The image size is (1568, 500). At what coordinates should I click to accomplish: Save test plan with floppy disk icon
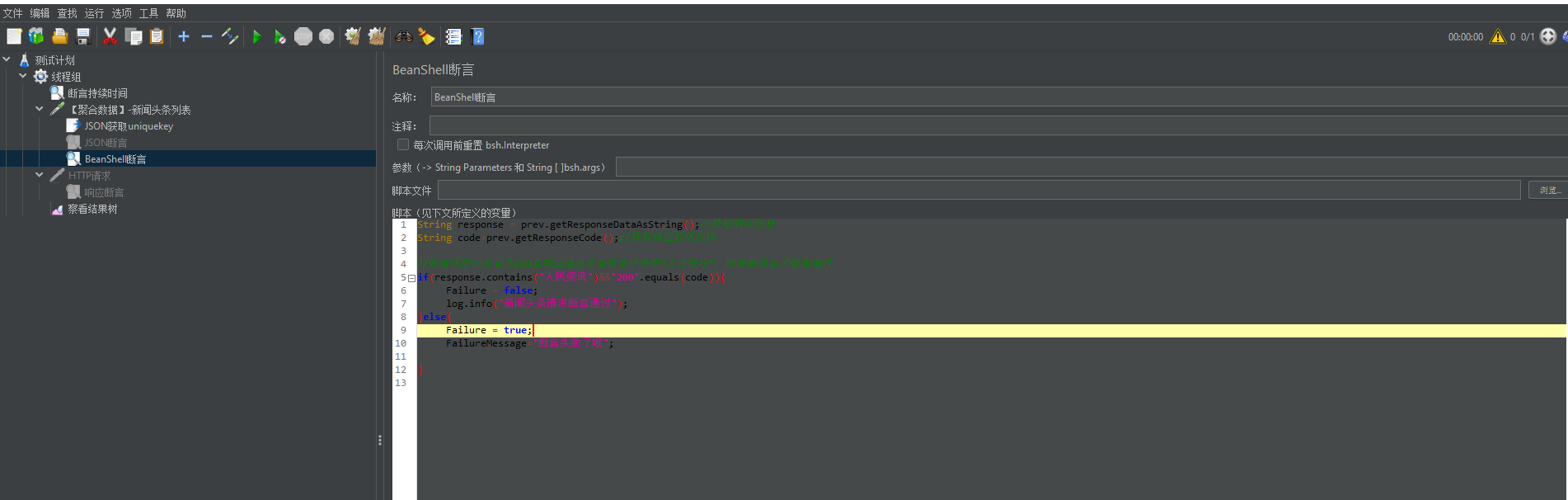click(x=82, y=36)
